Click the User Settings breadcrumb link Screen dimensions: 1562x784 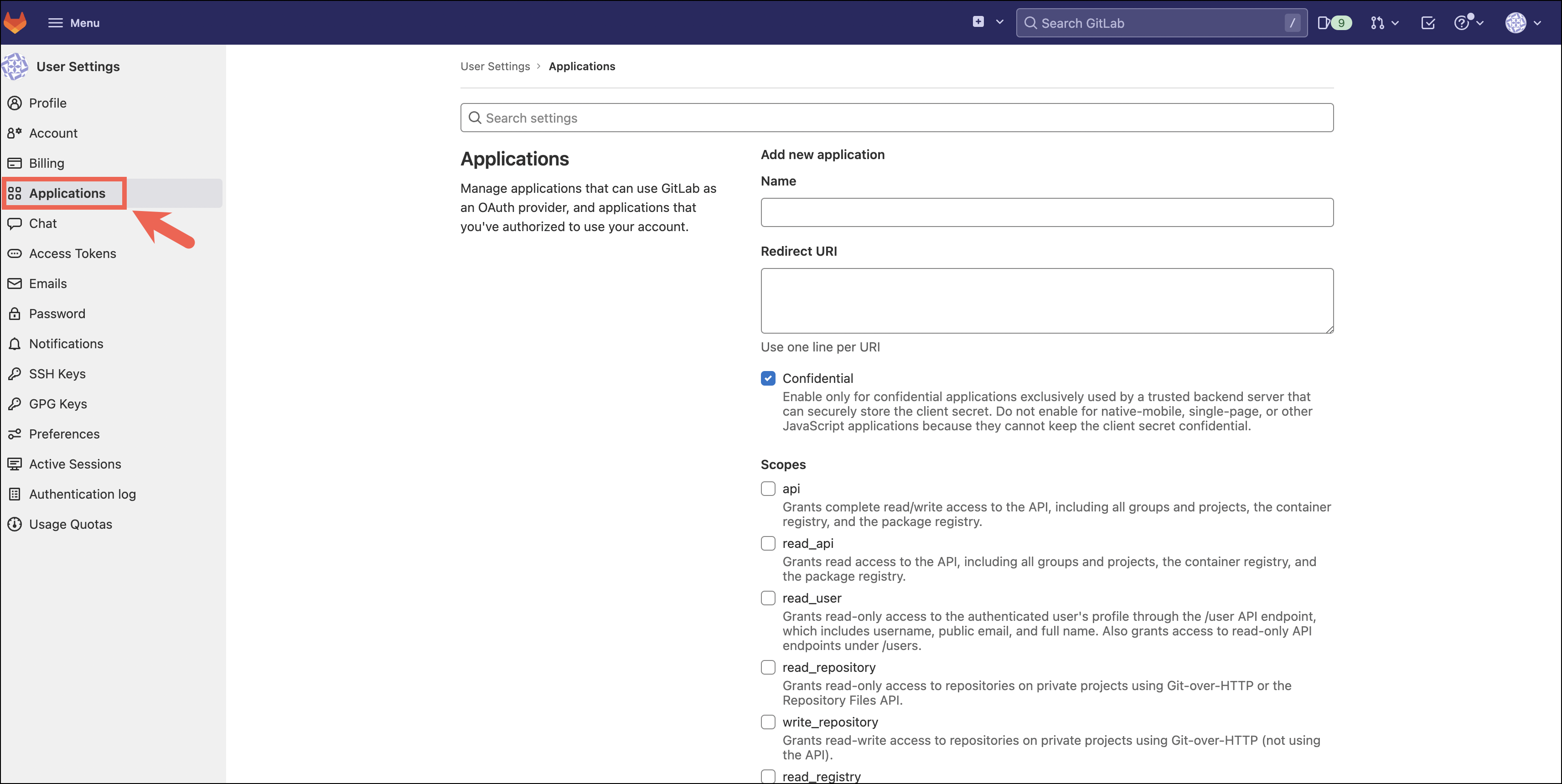pyautogui.click(x=495, y=66)
